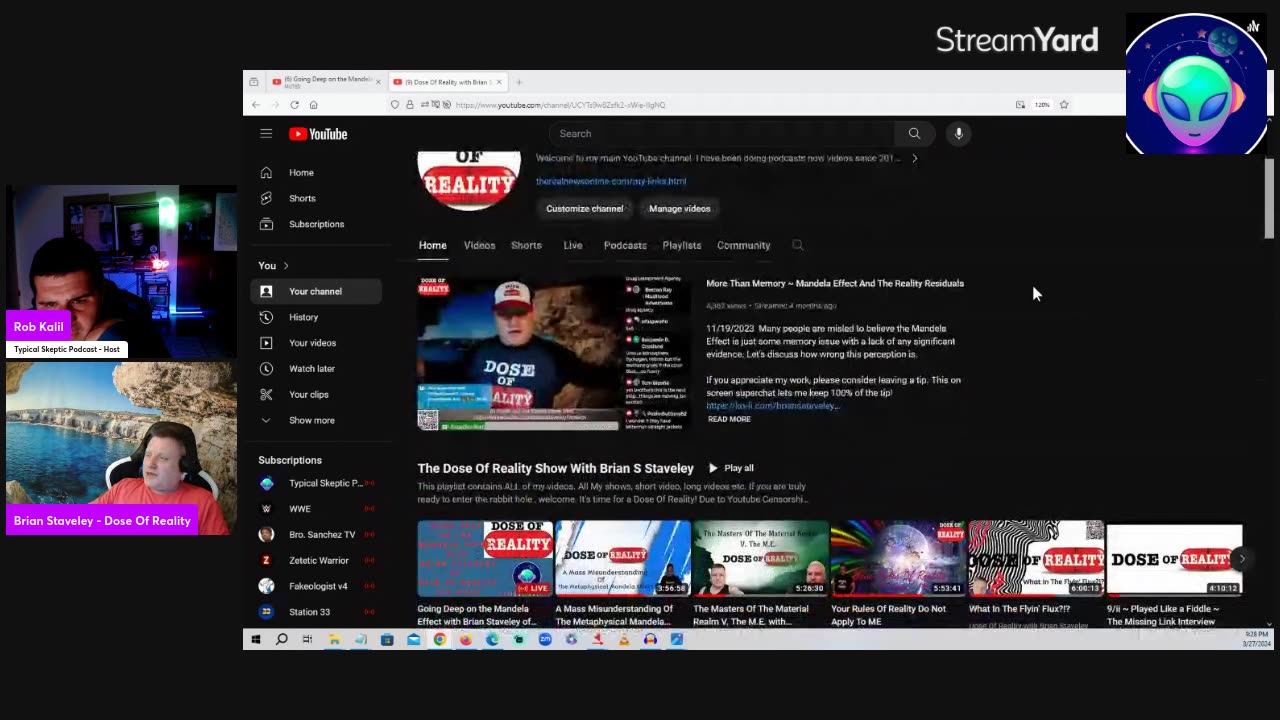1280x720 pixels.
Task: Click the search magnifier button
Action: pyautogui.click(x=914, y=133)
